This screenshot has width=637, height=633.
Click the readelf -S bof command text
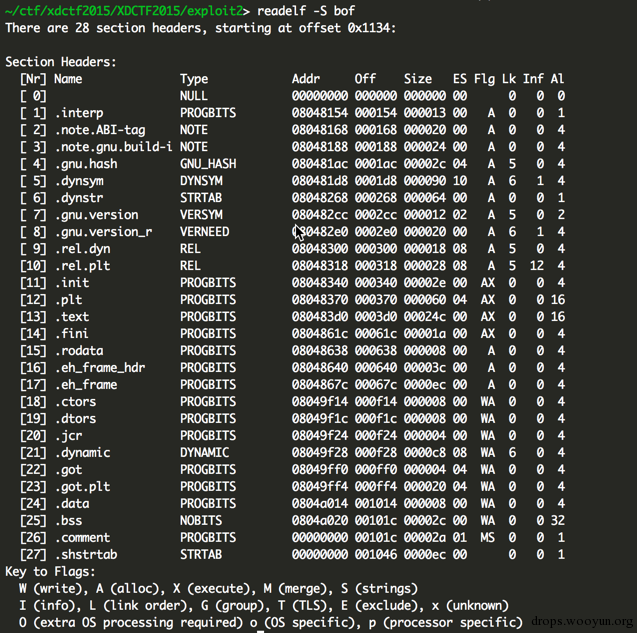point(306,11)
